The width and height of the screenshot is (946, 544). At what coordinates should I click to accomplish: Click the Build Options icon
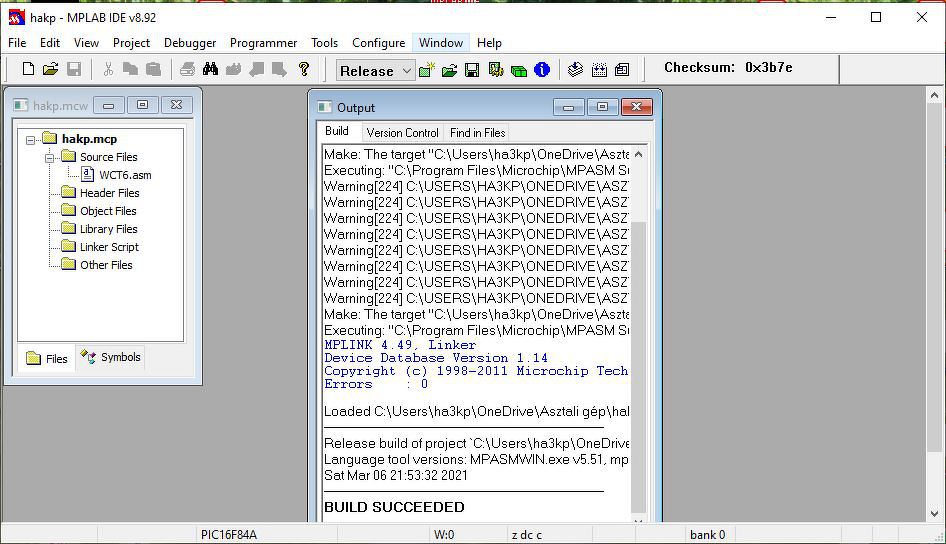(x=496, y=70)
